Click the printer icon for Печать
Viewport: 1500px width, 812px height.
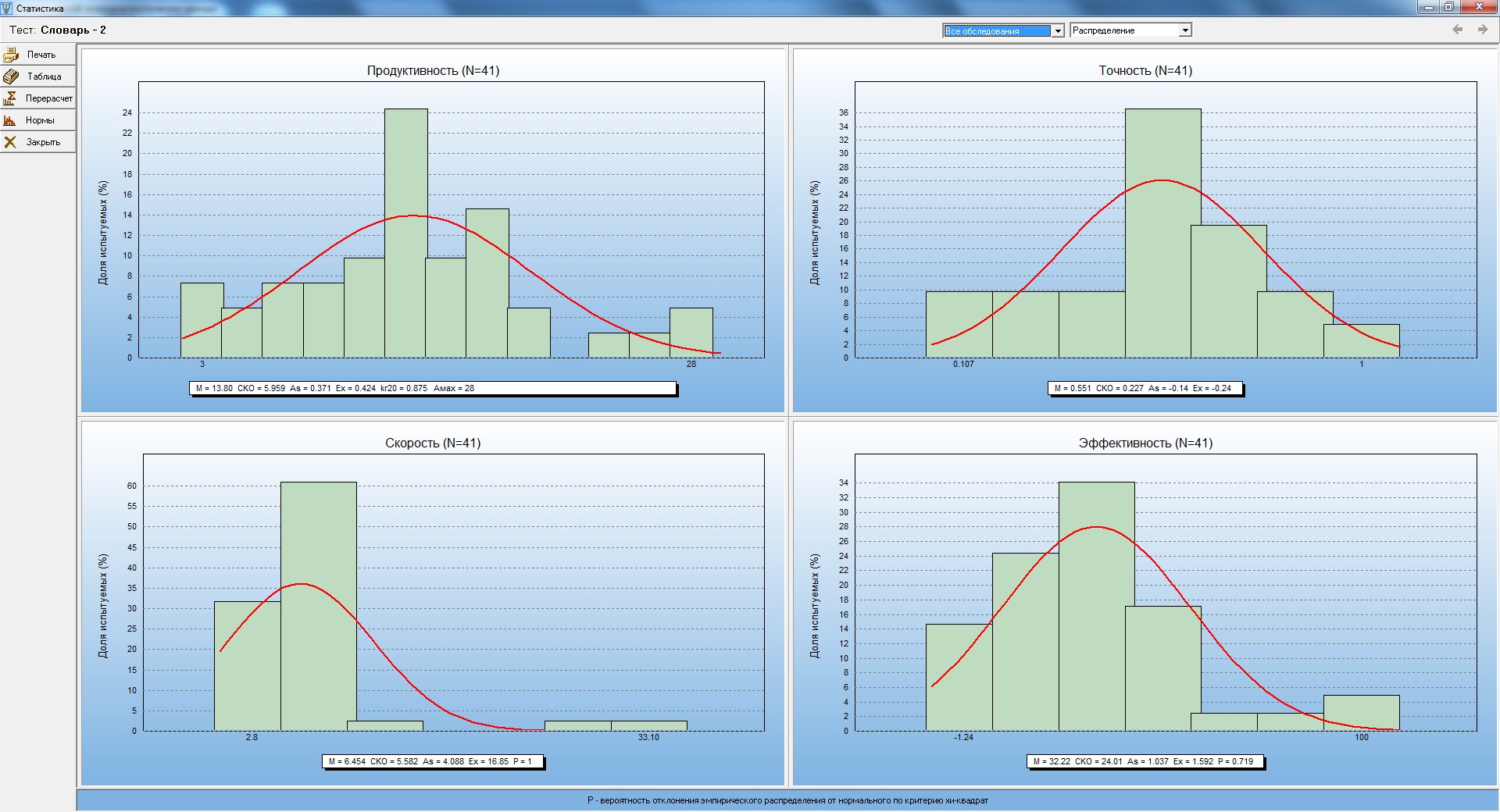click(11, 55)
